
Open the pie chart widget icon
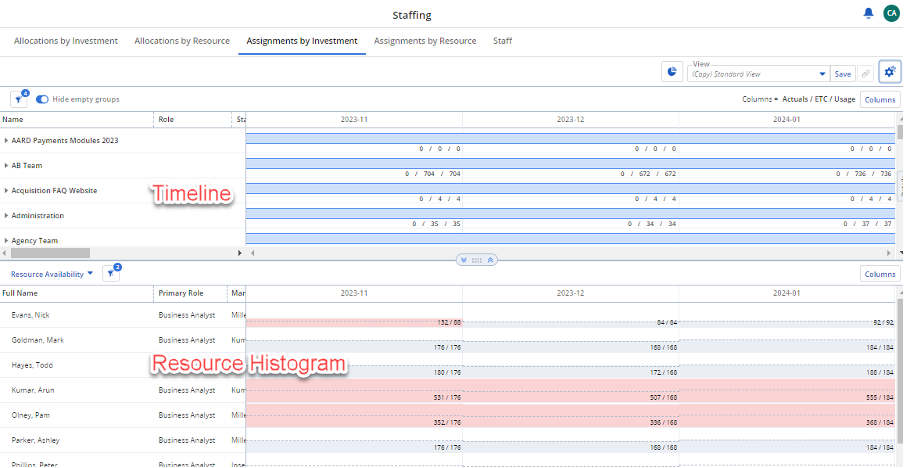pos(672,72)
